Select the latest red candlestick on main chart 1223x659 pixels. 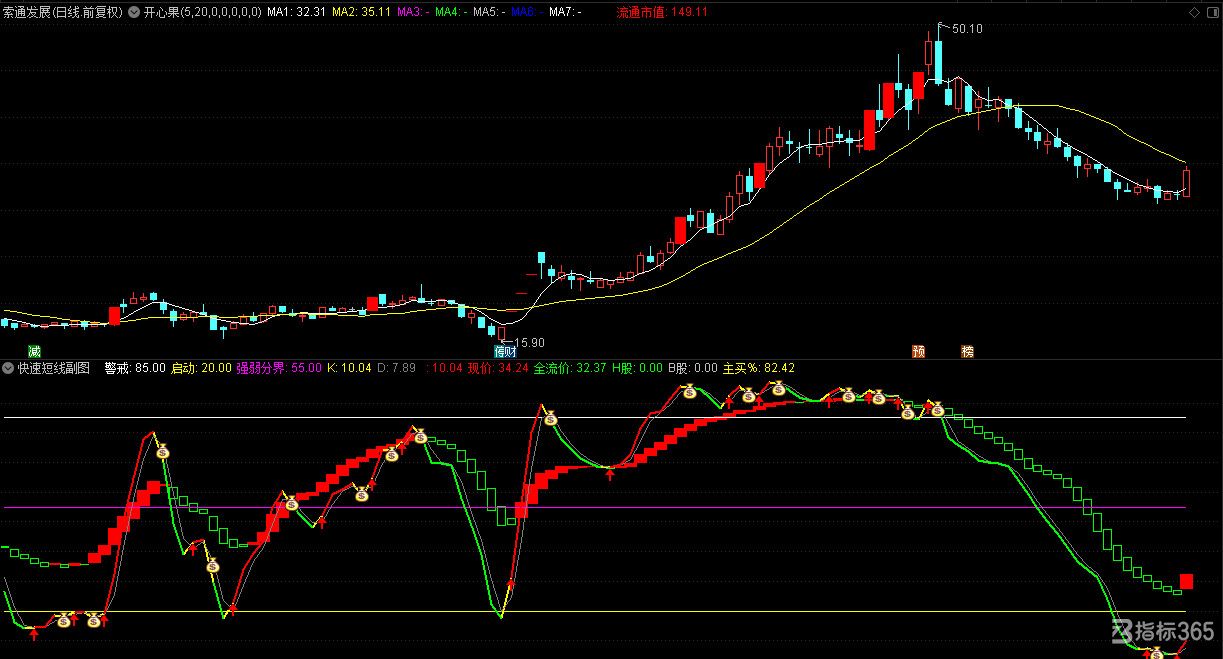click(x=1186, y=182)
